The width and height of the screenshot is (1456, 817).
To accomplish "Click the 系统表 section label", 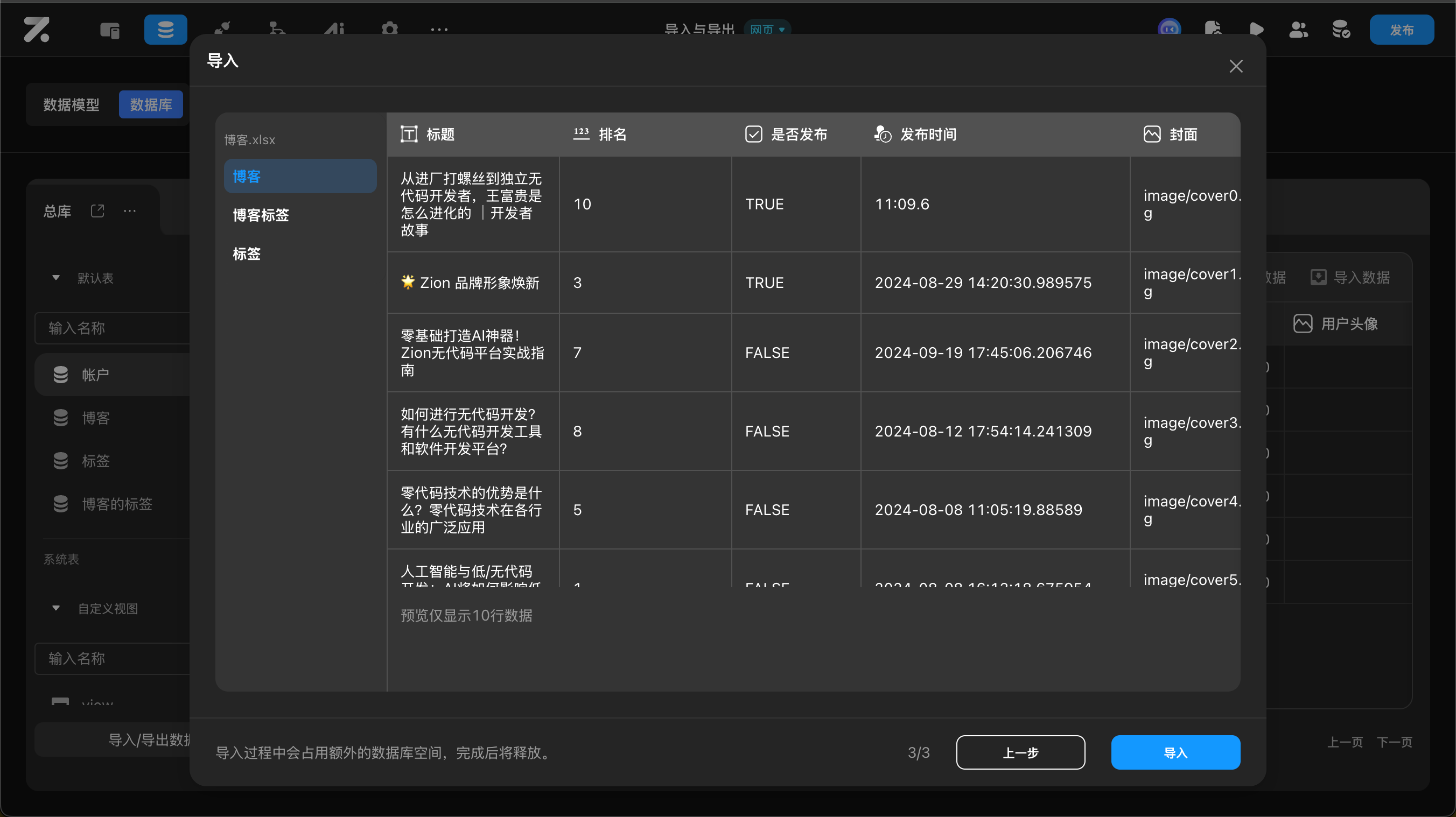I will tap(61, 559).
